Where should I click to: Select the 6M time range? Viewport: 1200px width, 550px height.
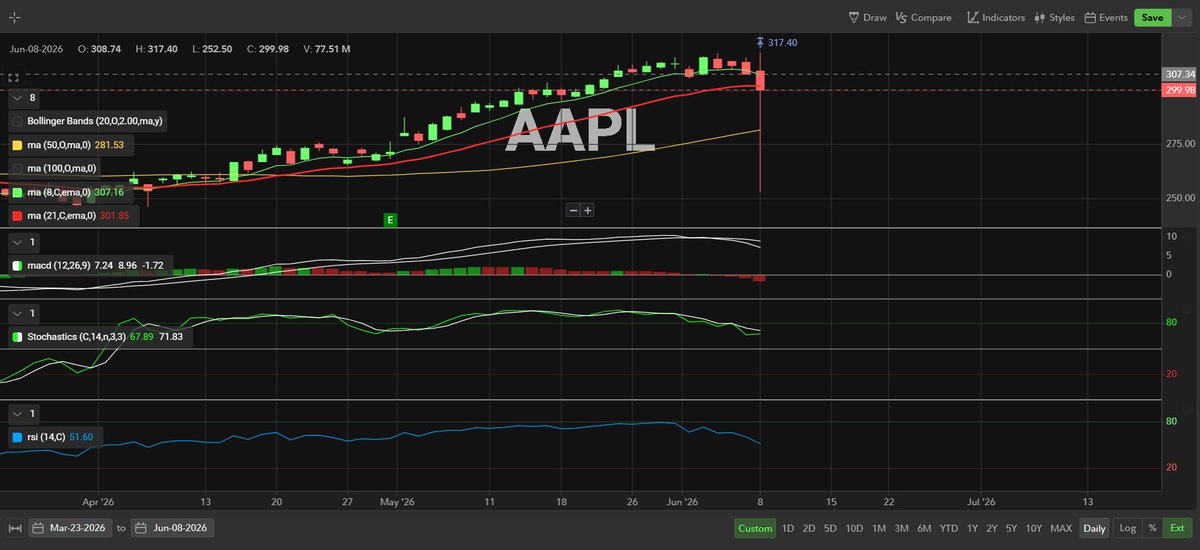[924, 528]
